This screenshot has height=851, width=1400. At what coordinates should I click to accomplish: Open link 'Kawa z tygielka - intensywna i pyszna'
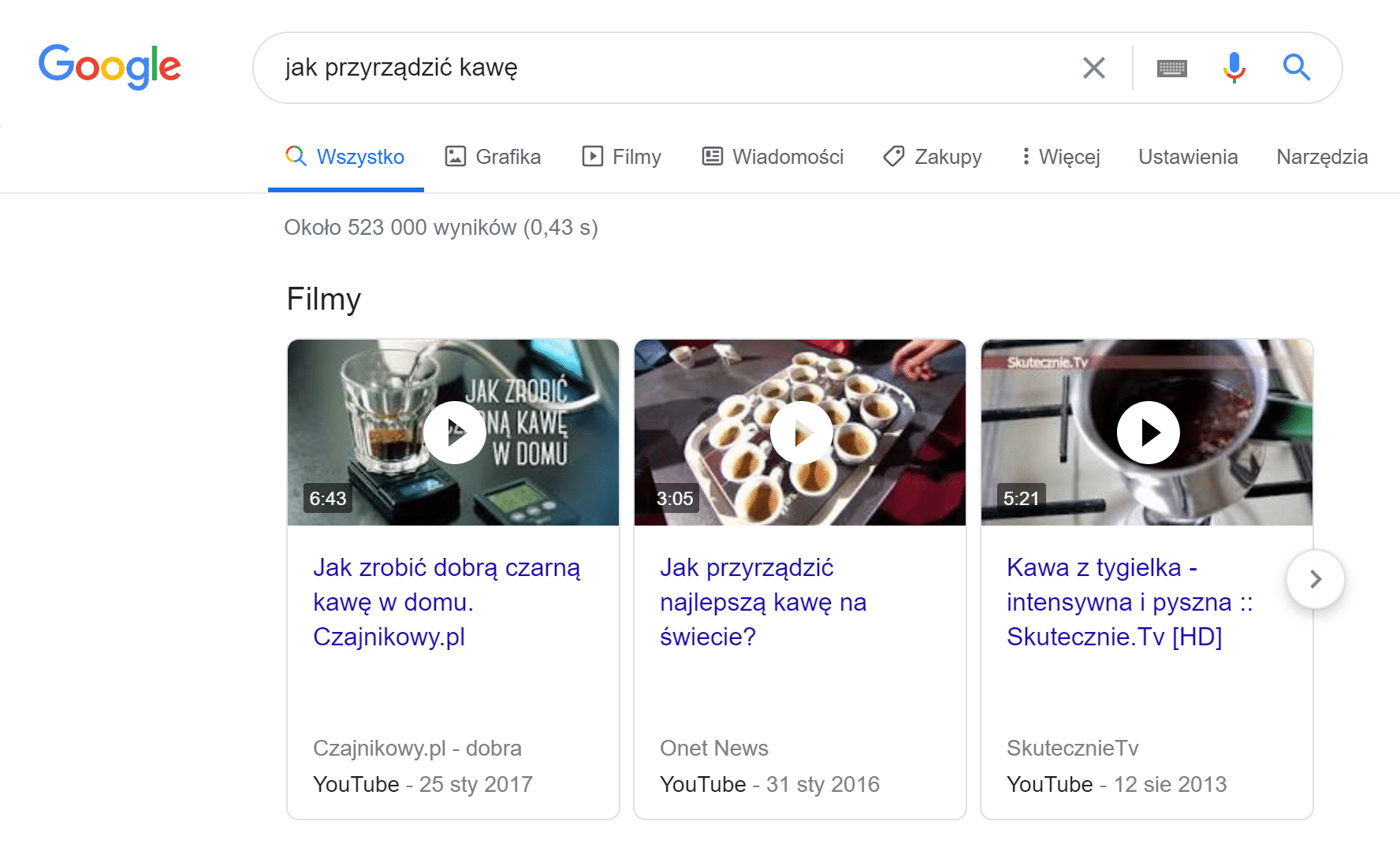point(1130,602)
